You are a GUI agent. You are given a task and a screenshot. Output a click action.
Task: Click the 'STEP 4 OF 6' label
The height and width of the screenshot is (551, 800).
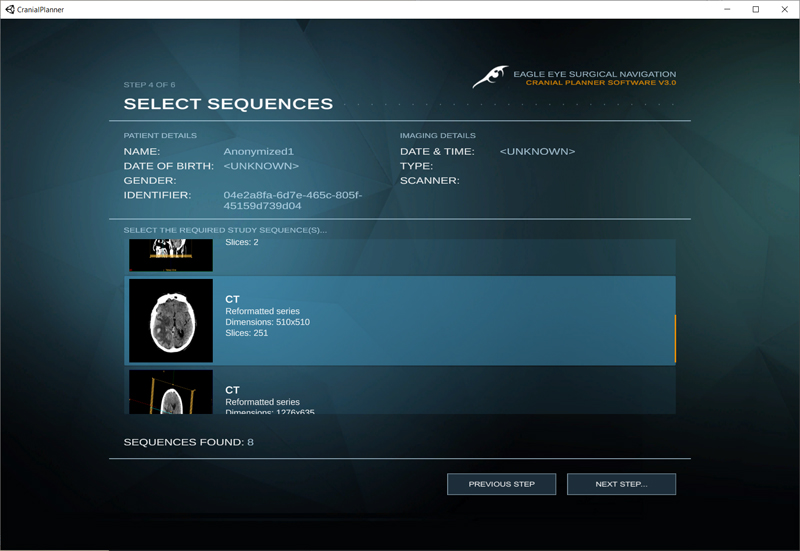(x=149, y=85)
